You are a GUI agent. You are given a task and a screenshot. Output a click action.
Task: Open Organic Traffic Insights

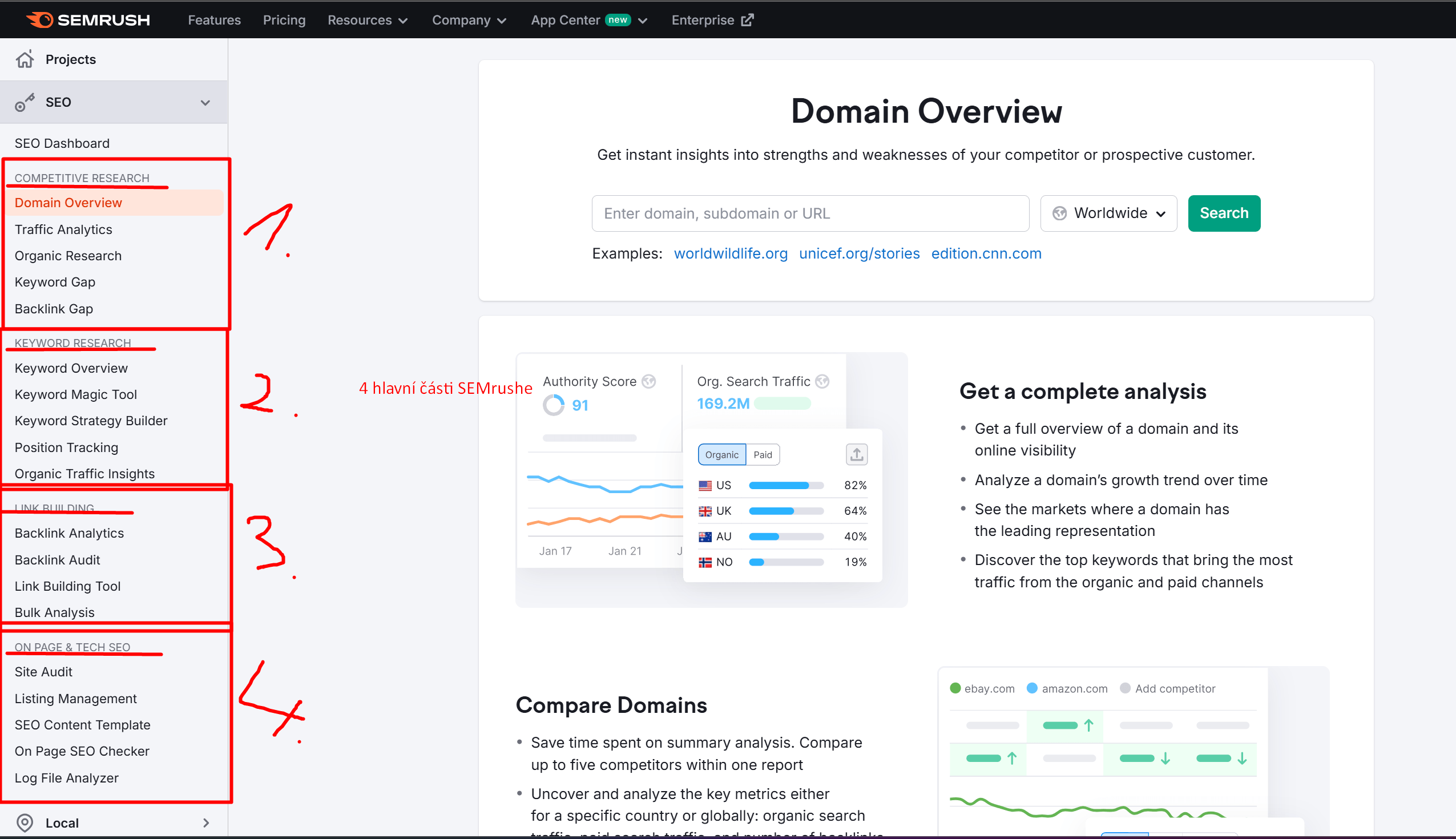[x=84, y=474]
